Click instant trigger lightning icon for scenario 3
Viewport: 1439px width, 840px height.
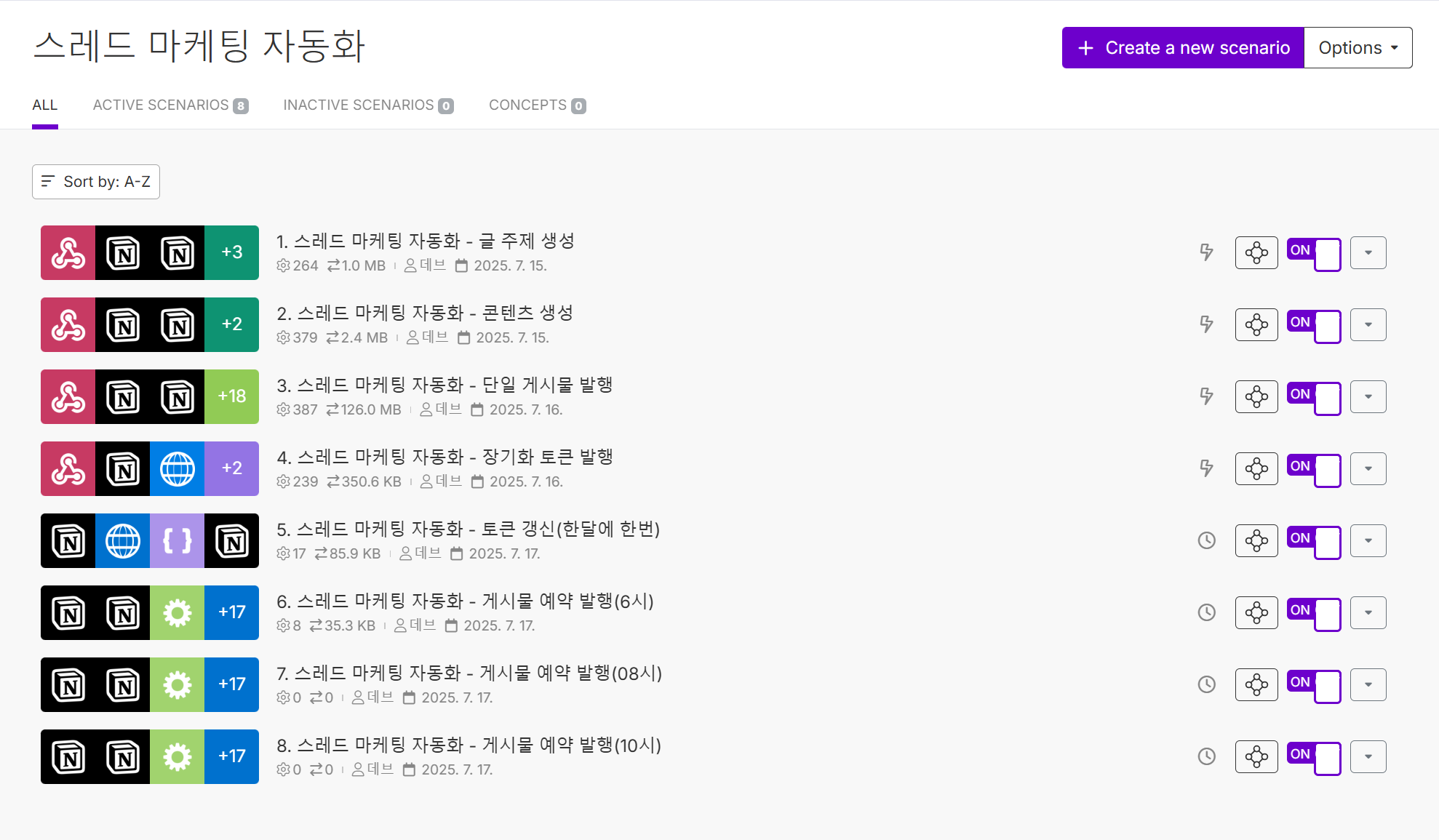click(1206, 396)
